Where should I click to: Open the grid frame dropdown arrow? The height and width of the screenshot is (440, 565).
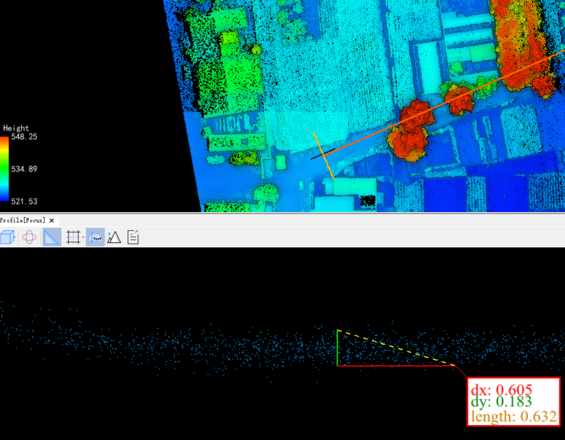(83, 237)
